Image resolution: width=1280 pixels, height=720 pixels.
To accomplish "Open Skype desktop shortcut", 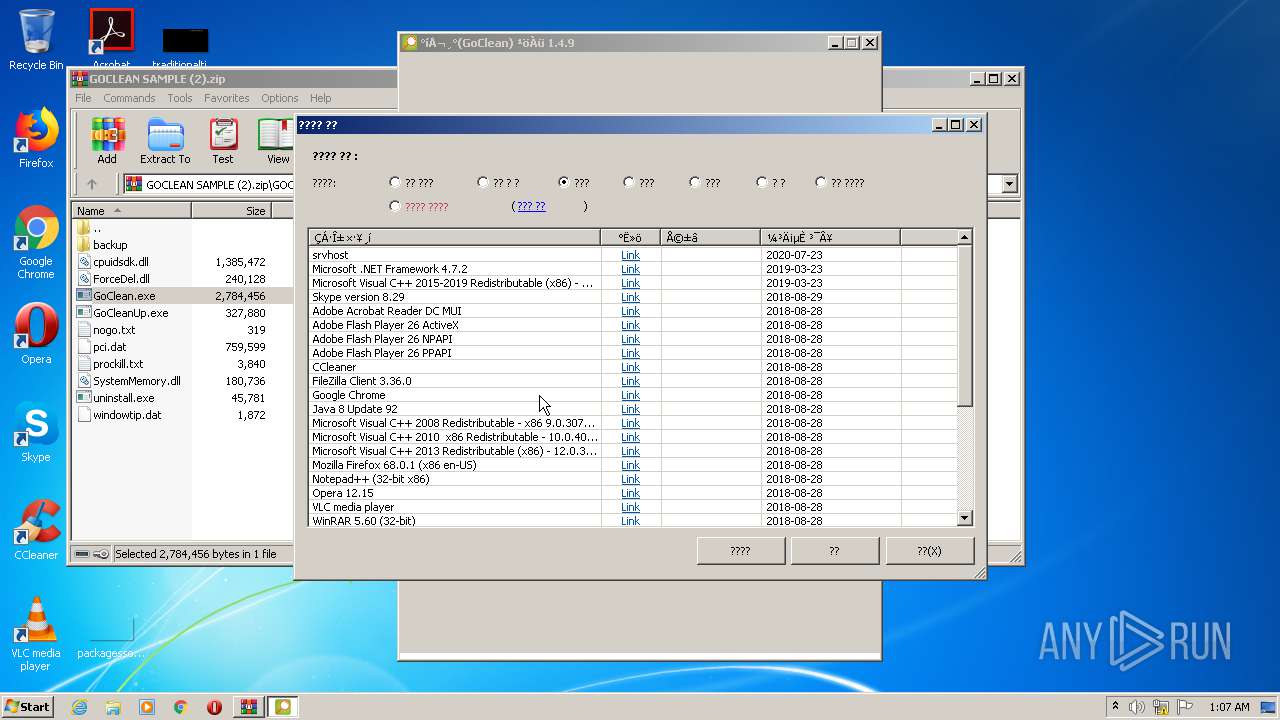I will point(36,432).
